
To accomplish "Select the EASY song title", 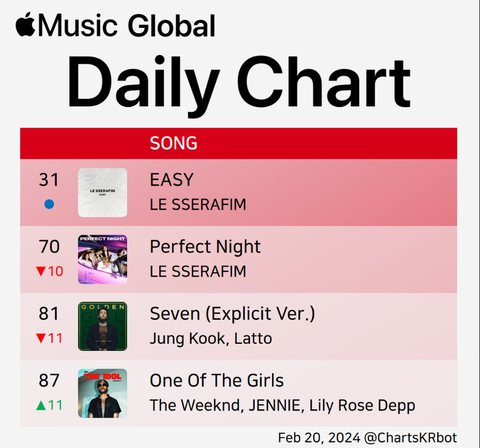I will pyautogui.click(x=172, y=180).
